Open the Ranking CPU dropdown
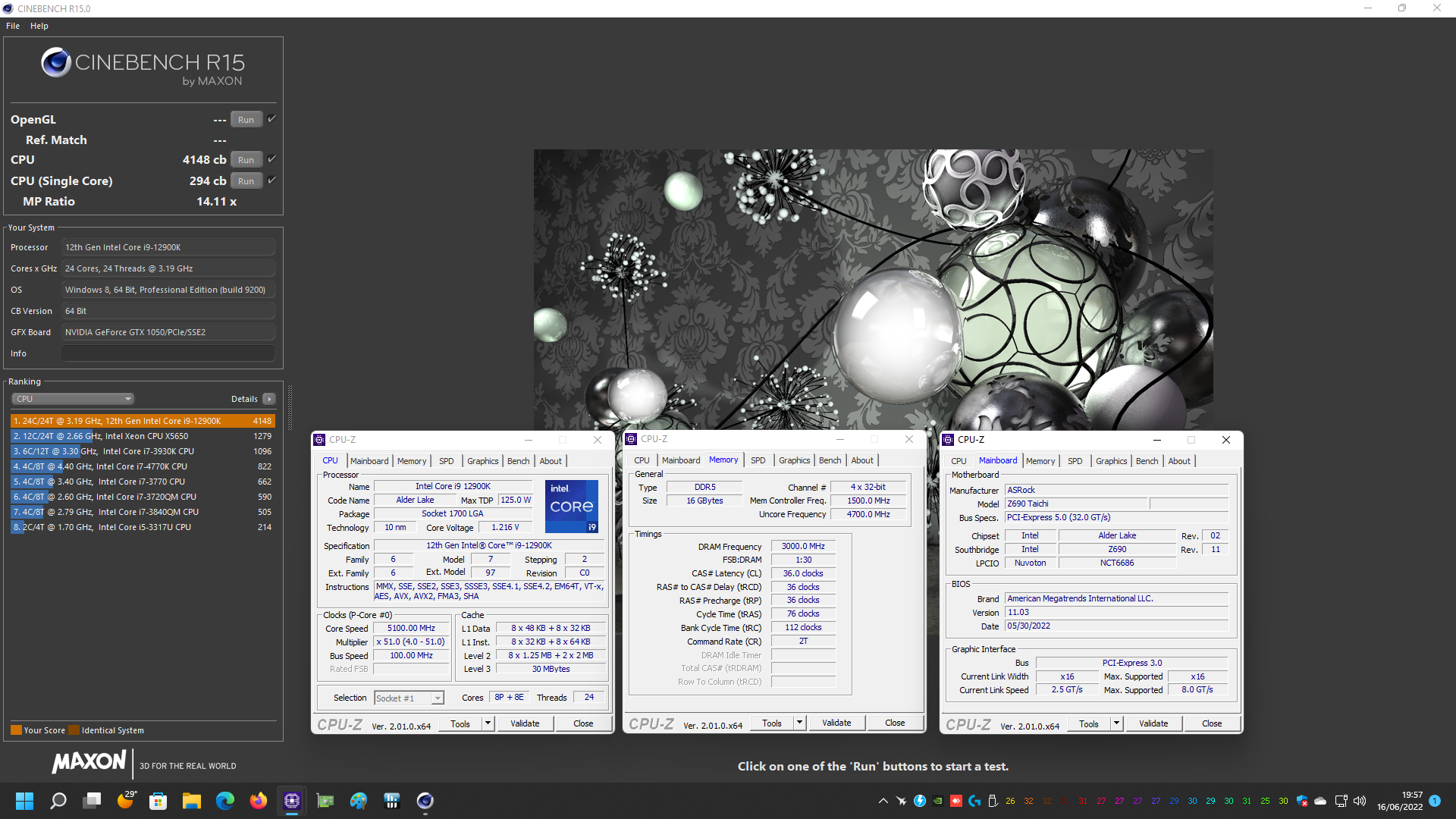This screenshot has width=1456, height=819. tap(73, 399)
